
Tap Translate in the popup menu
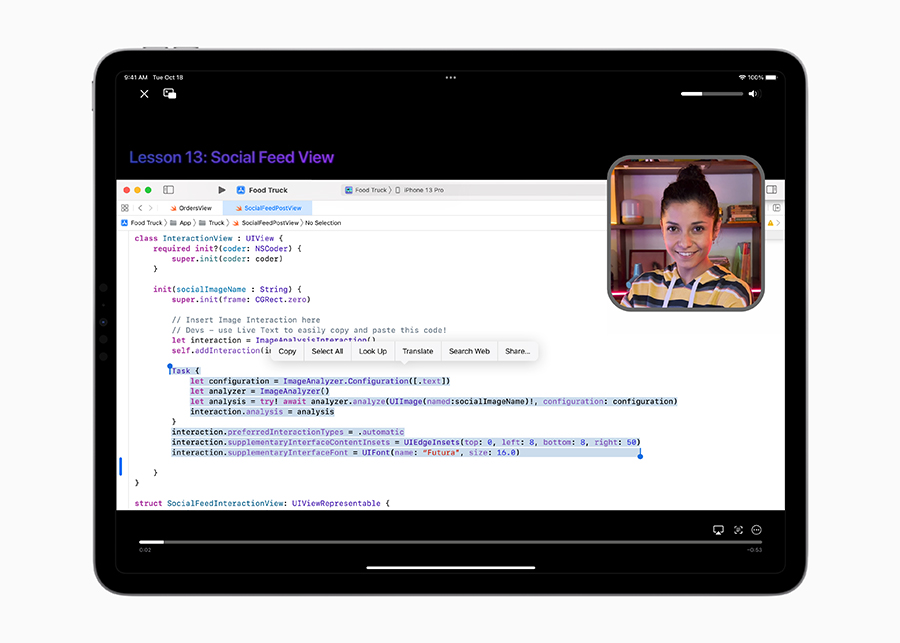pyautogui.click(x=418, y=351)
